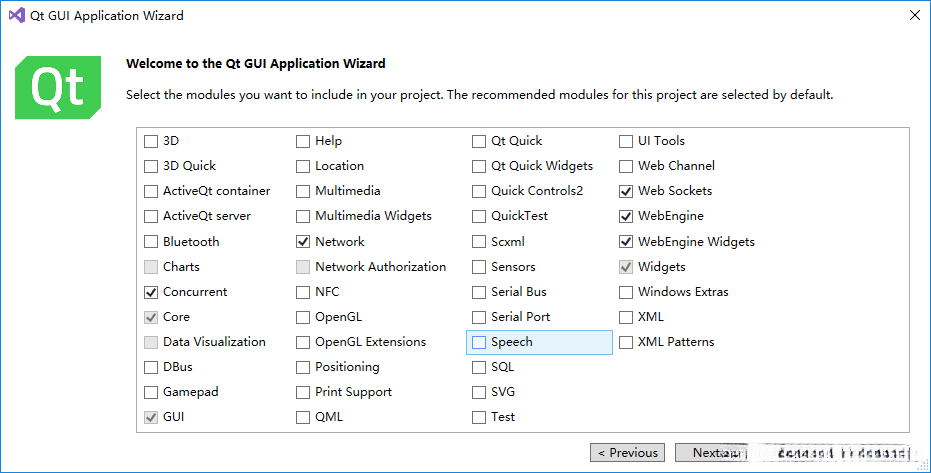Turn on the Qt Quick module
The image size is (931, 473).
pyautogui.click(x=479, y=141)
